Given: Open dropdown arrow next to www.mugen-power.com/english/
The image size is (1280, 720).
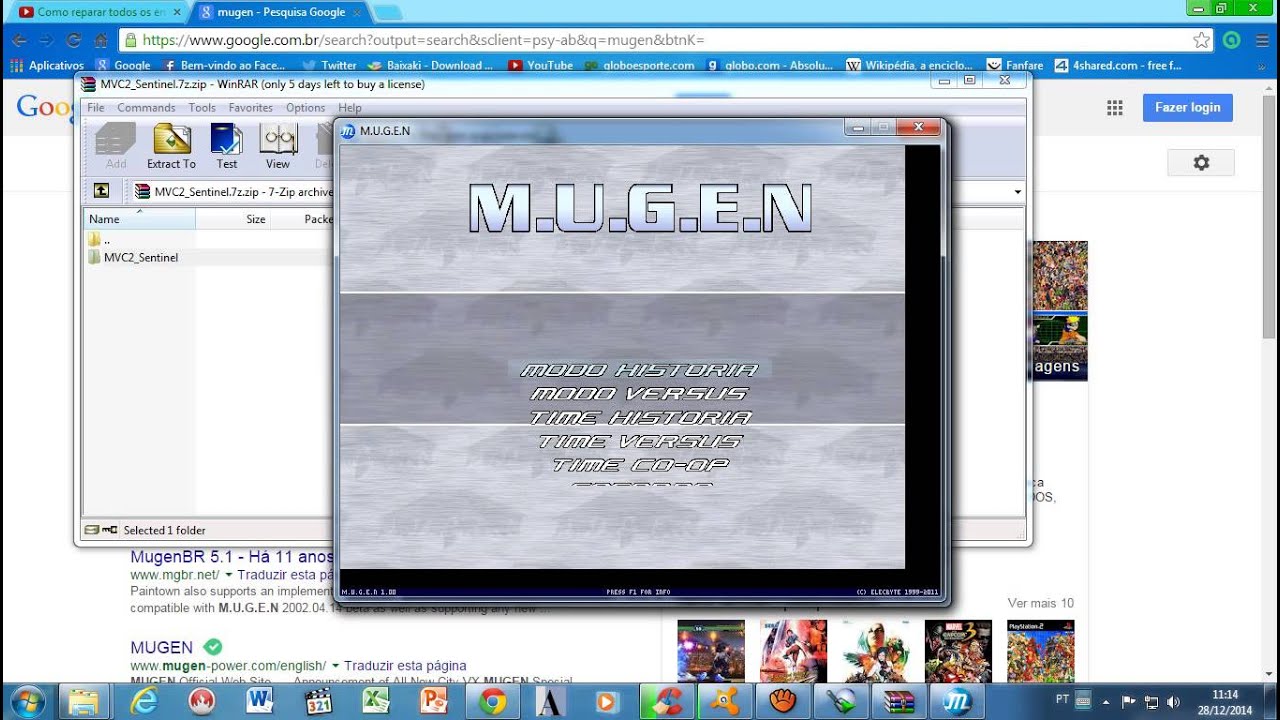Looking at the screenshot, I should [335, 666].
